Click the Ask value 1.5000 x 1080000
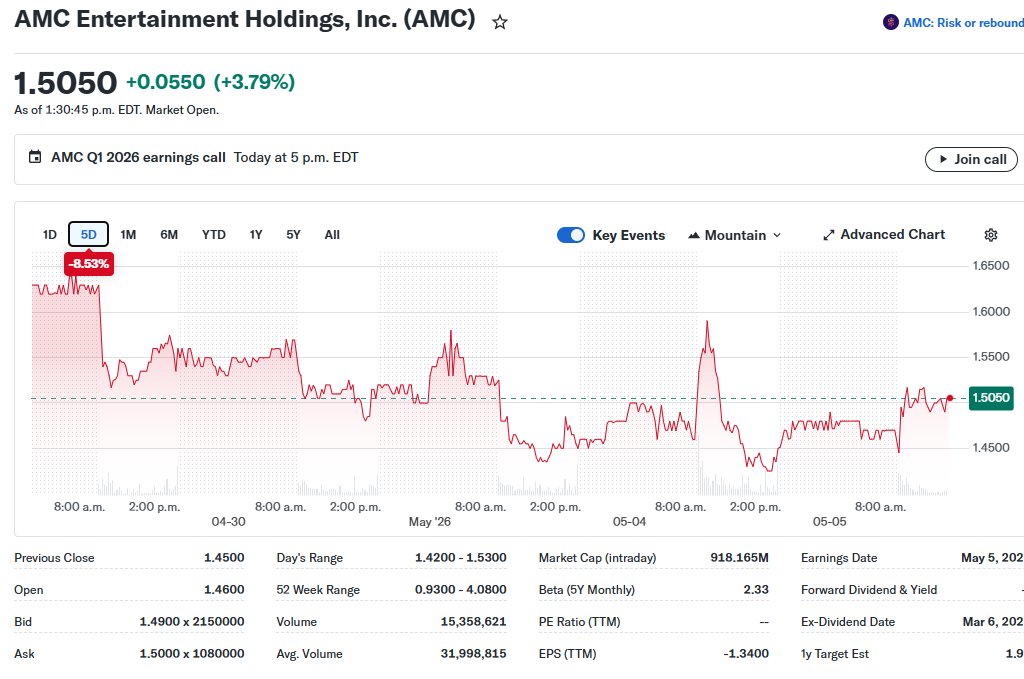Screen dimensions: 1024x679 tap(192, 654)
